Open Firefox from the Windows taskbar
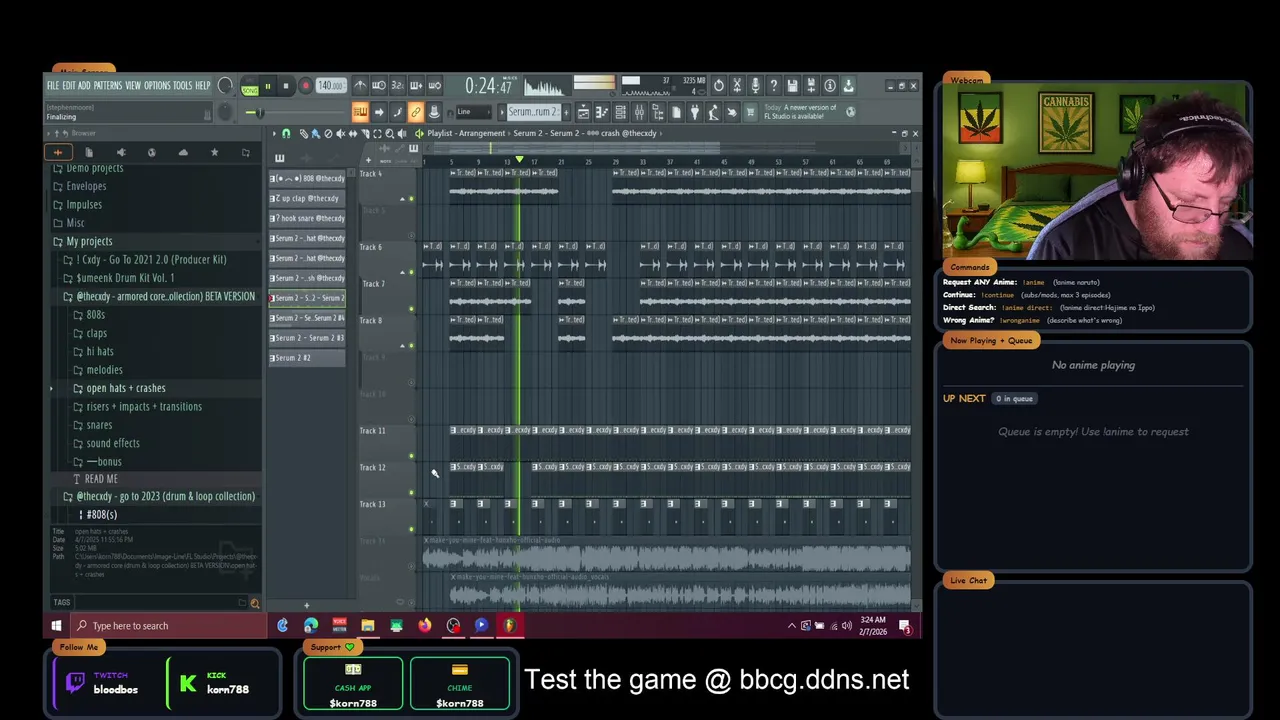Viewport: 1280px width, 720px height. (x=425, y=625)
